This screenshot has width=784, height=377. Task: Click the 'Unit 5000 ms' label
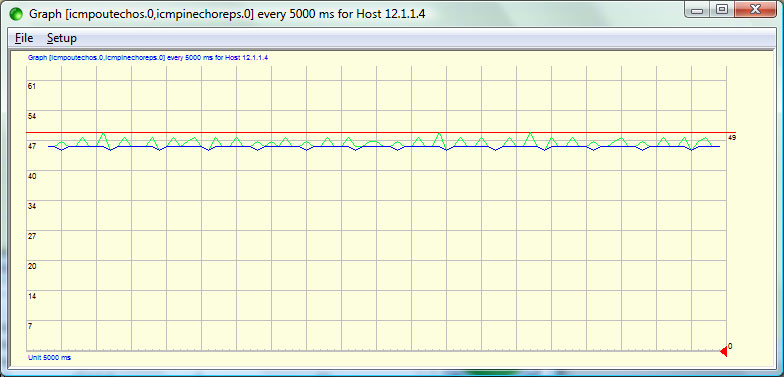pos(50,358)
